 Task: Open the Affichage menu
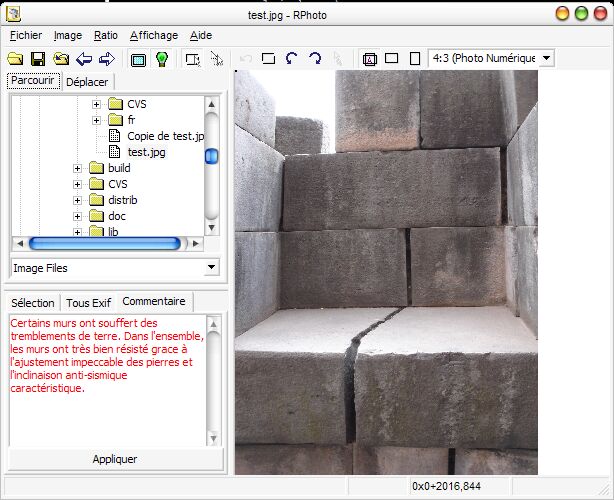point(154,35)
